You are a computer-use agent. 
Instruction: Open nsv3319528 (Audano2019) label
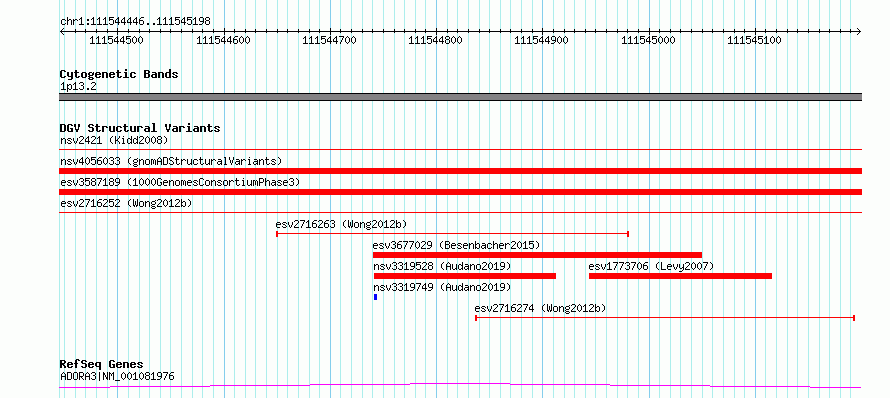point(442,266)
